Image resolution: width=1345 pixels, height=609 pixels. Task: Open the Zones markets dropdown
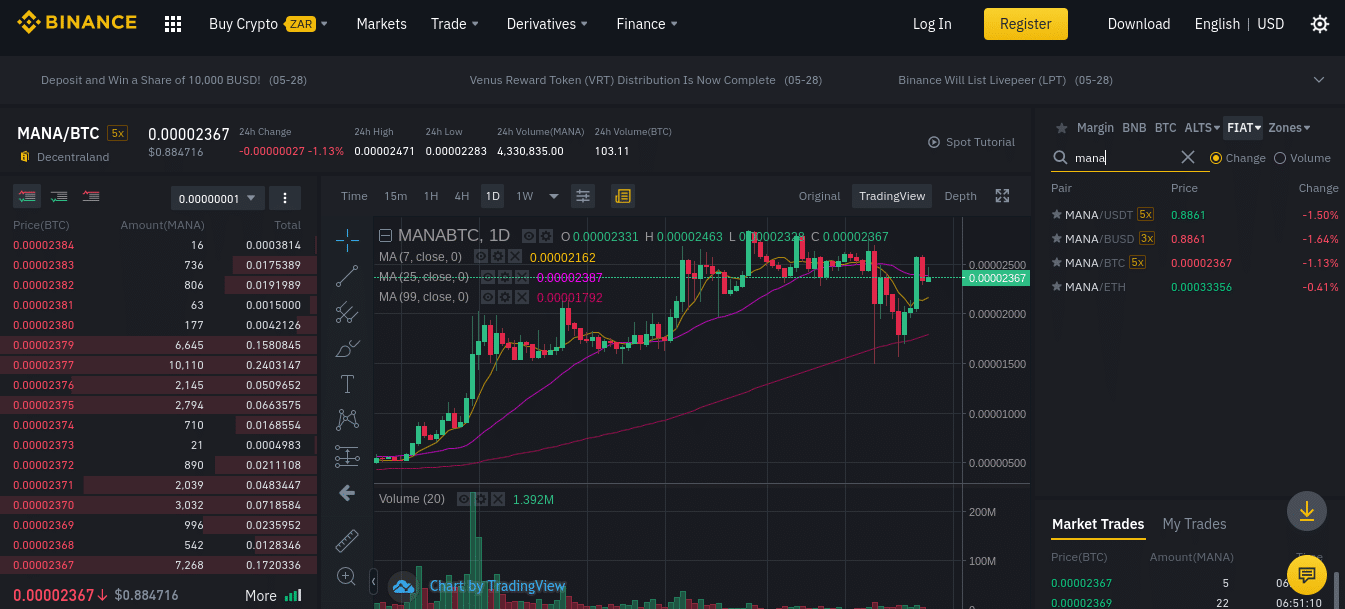click(1289, 128)
